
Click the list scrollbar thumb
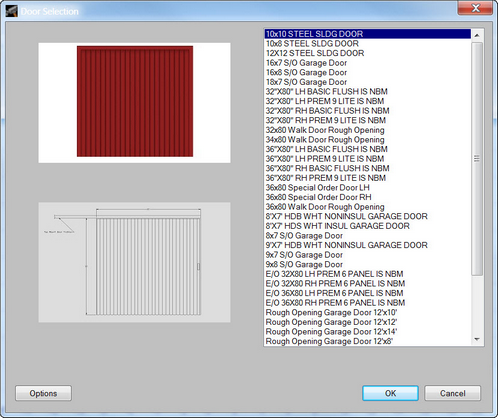(477, 159)
